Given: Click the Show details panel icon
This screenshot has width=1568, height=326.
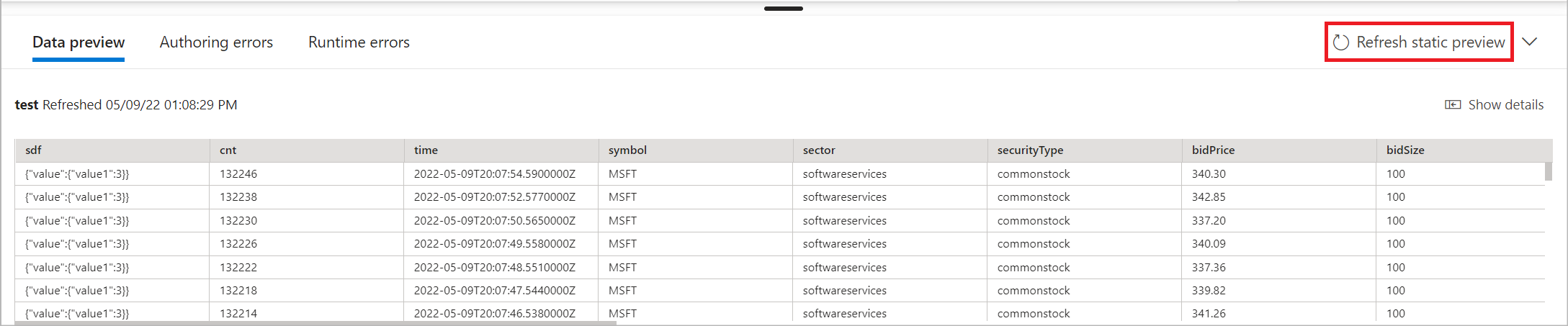Looking at the screenshot, I should coord(1453,105).
